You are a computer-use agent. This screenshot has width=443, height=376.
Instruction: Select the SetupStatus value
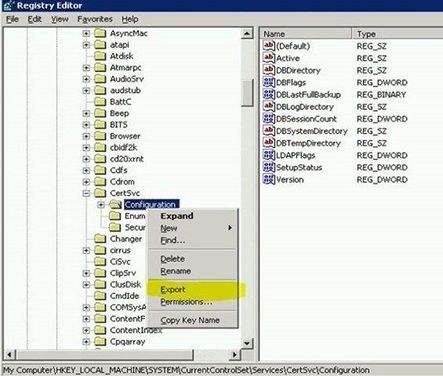coord(299,167)
